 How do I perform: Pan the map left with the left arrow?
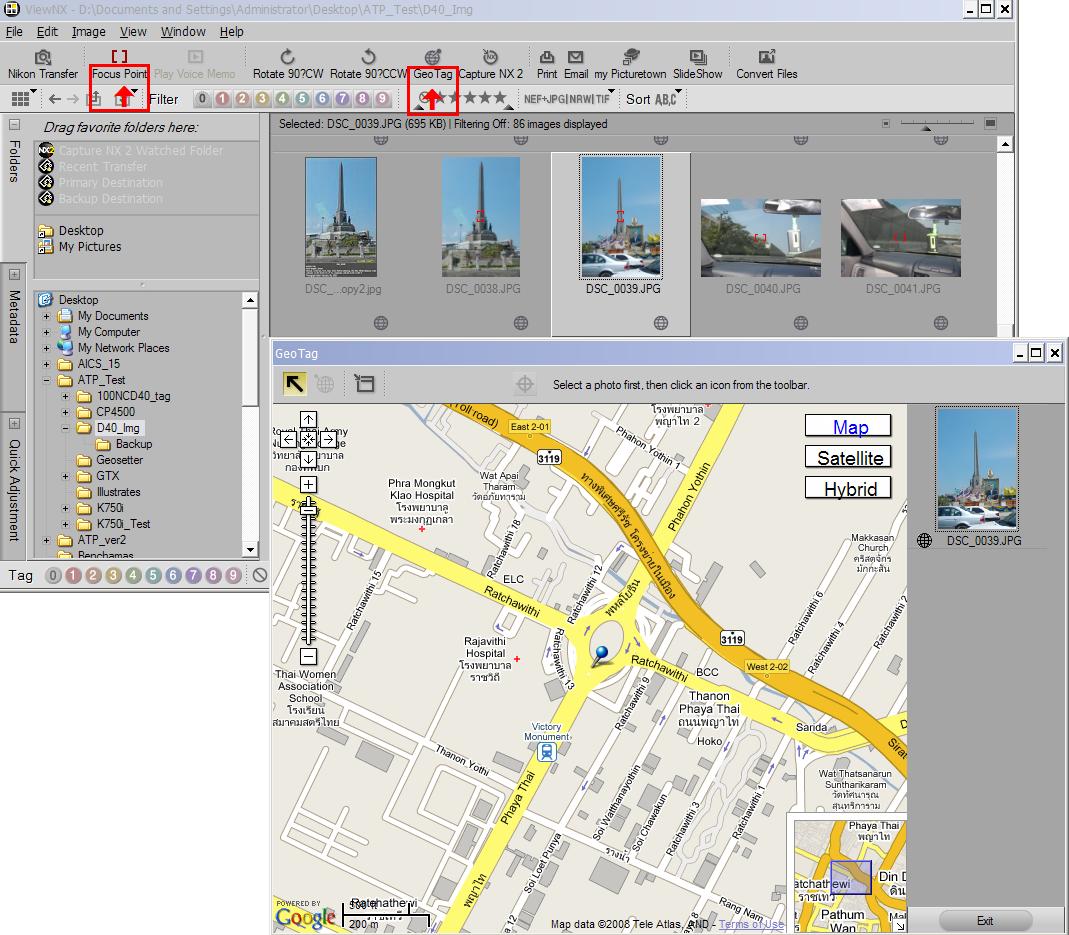pos(288,439)
